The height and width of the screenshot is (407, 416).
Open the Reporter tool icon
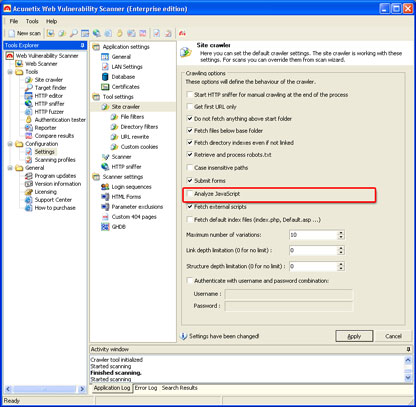tap(29, 128)
